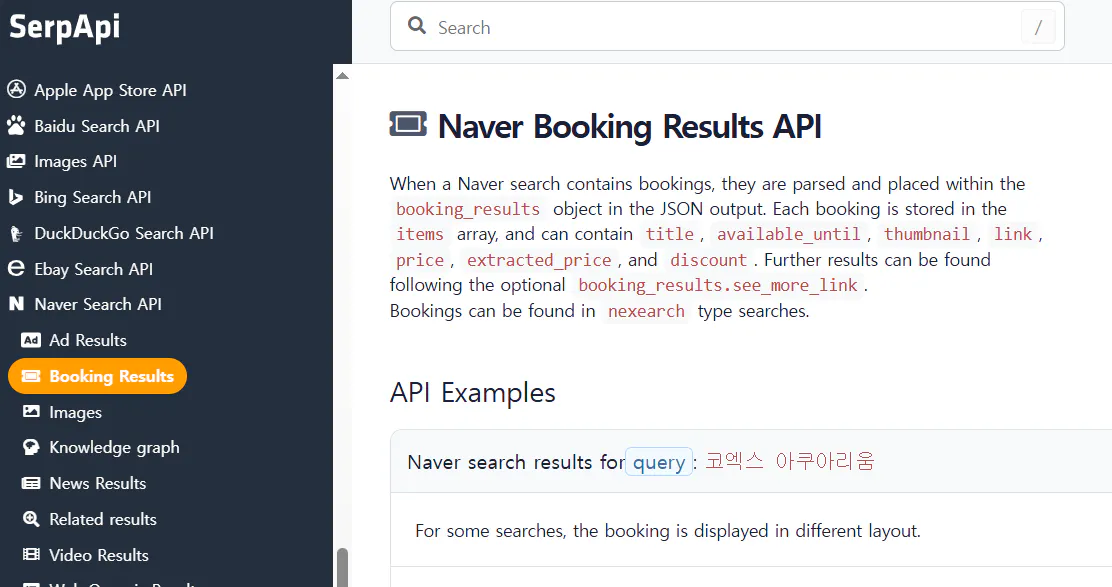Click the thumbnail code term
The image size is (1112, 587).
(926, 235)
